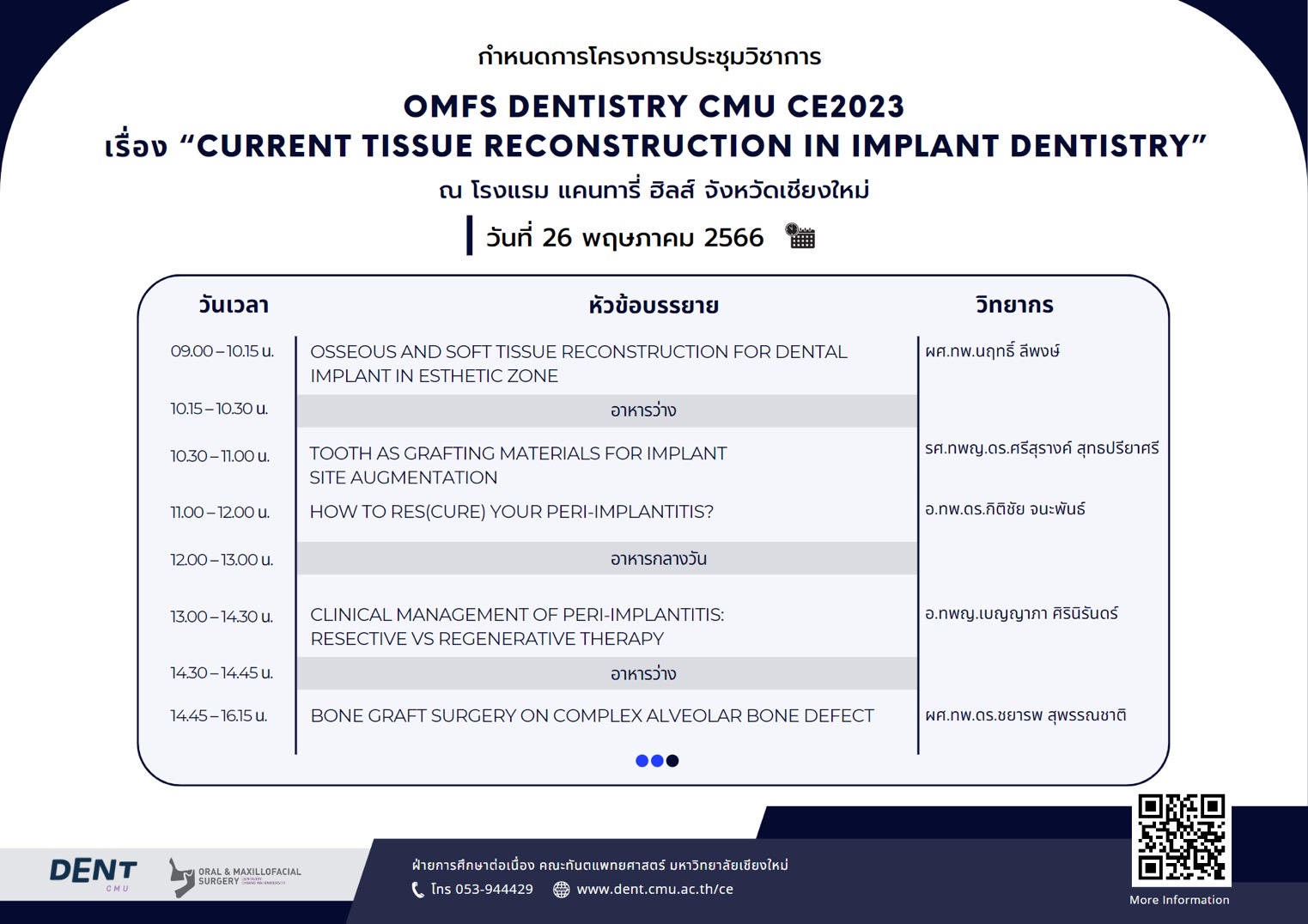This screenshot has height=924, width=1308.
Task: Click speaker ผศ.ทพ.ดร.ชยารพ สุพรรณชาติ
Action: [x=1025, y=715]
